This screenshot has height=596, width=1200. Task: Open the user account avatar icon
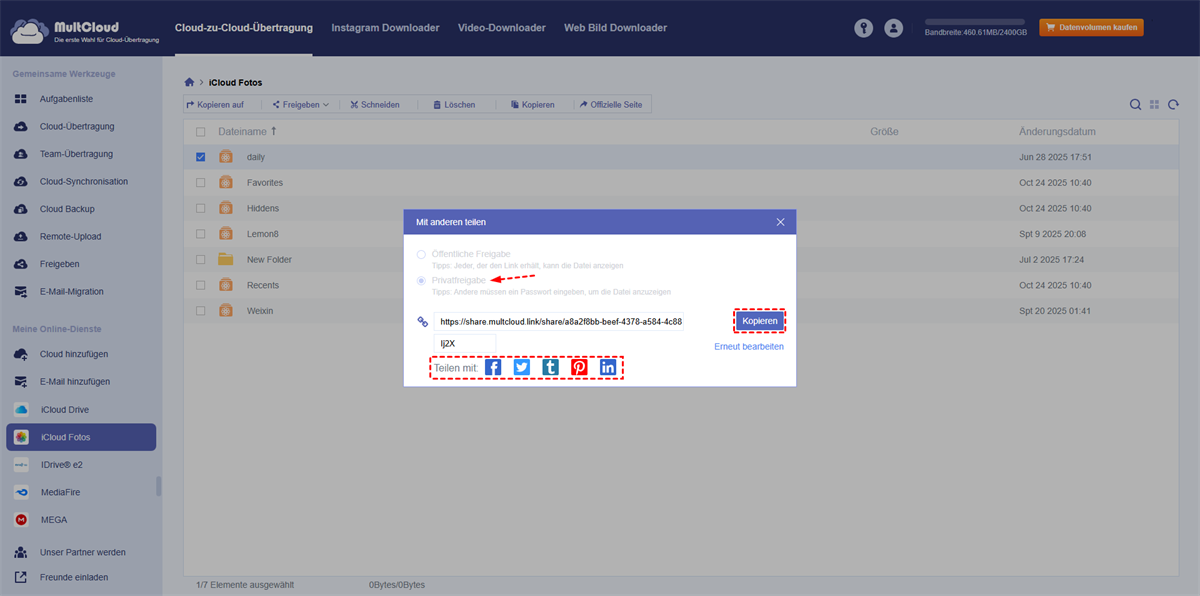click(894, 29)
